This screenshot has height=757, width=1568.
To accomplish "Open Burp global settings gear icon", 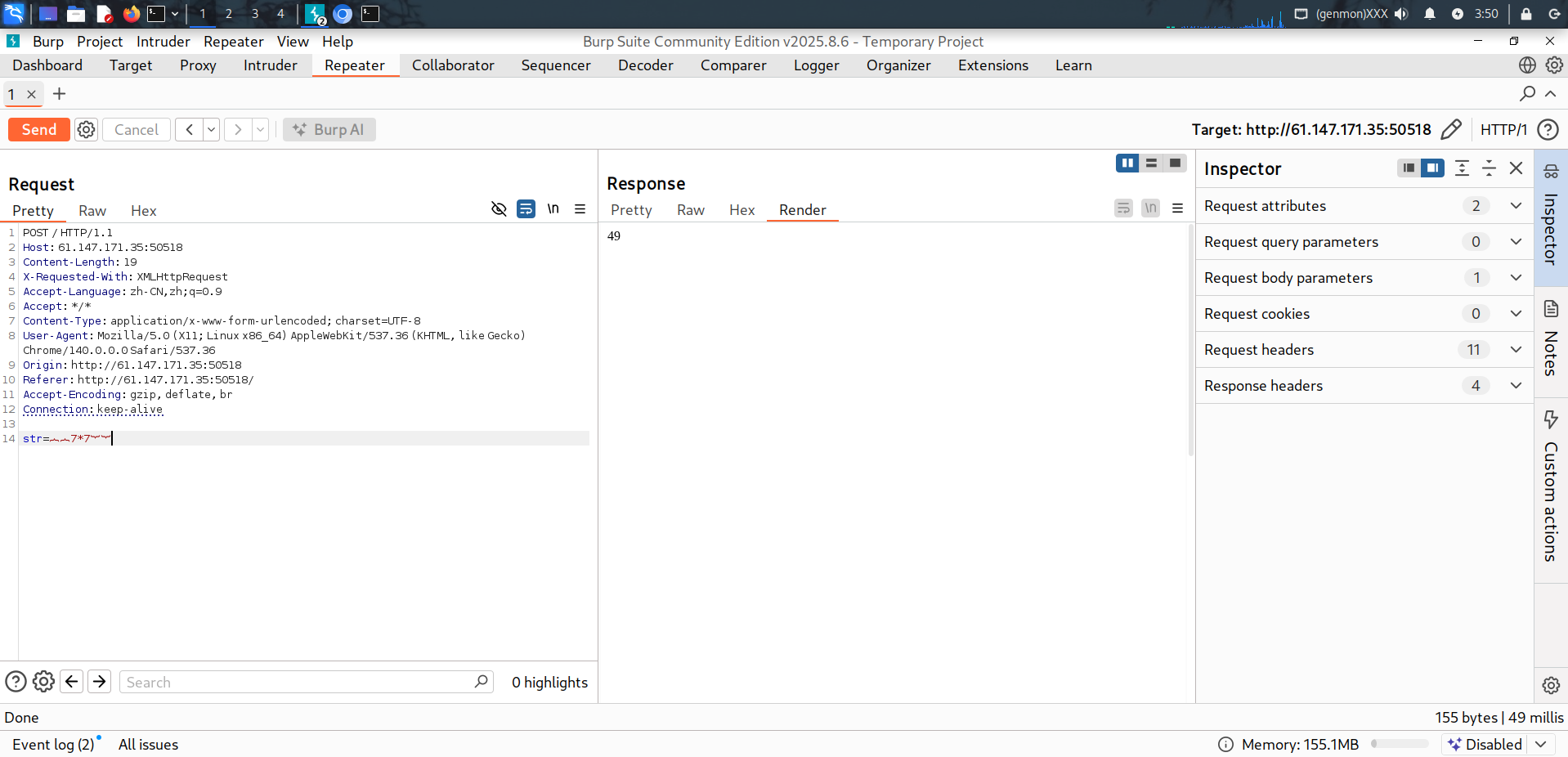I will coord(1554,65).
